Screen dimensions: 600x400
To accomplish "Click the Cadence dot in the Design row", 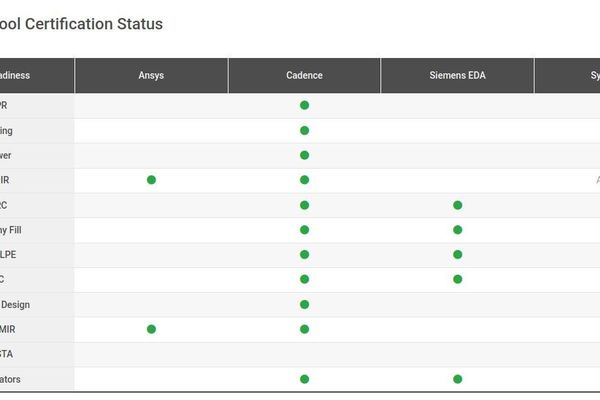I will coord(304,304).
